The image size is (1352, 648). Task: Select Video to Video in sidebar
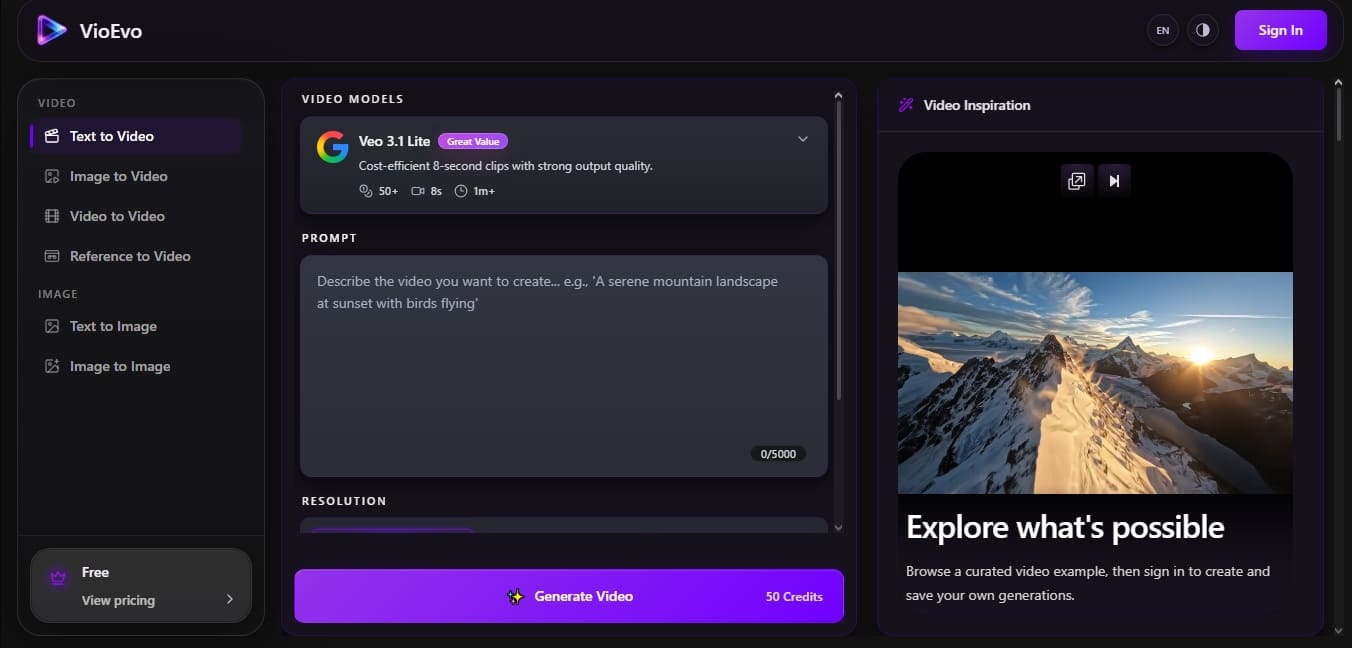136,216
